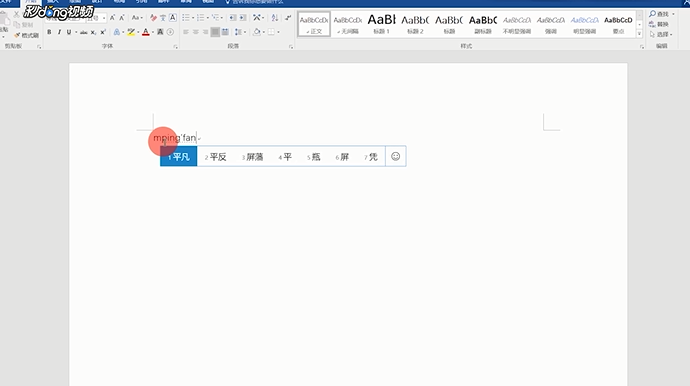This screenshot has width=690, height=386.
Task: Choose IME candidate 4 平
Action: 285,157
